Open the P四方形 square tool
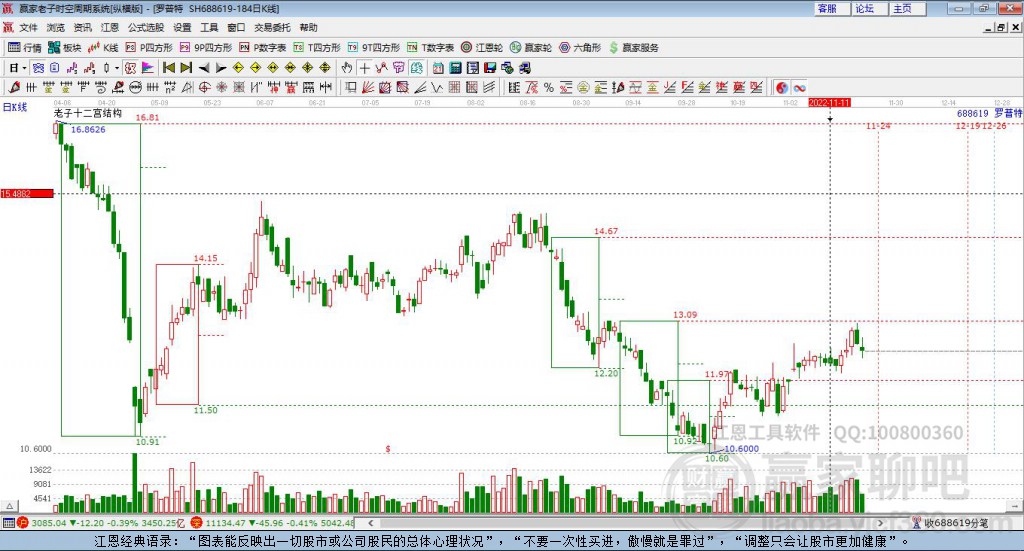Image resolution: width=1024 pixels, height=551 pixels. pyautogui.click(x=149, y=48)
